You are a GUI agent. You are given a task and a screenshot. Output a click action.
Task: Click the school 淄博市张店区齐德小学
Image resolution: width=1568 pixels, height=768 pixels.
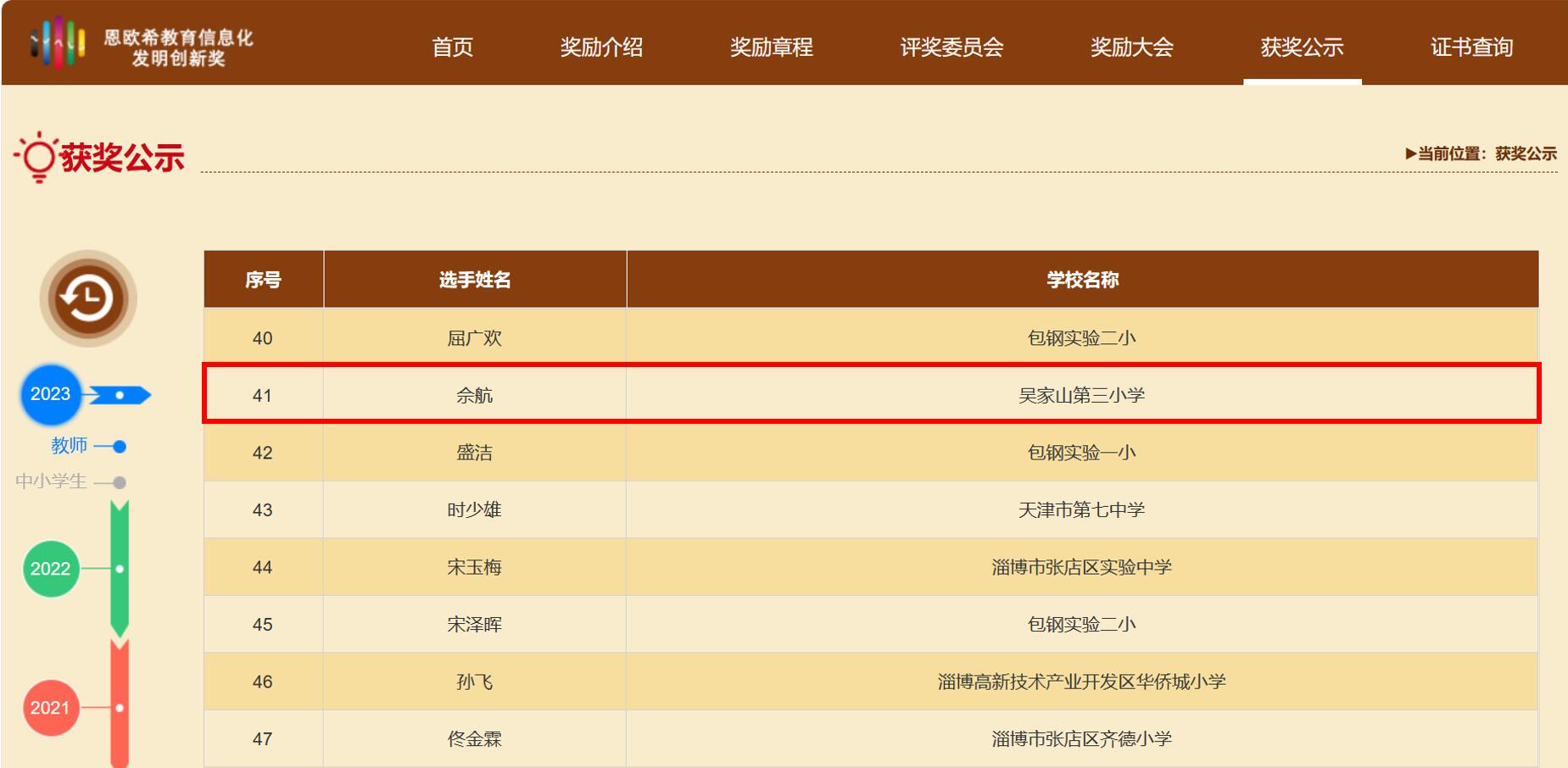[x=1082, y=739]
